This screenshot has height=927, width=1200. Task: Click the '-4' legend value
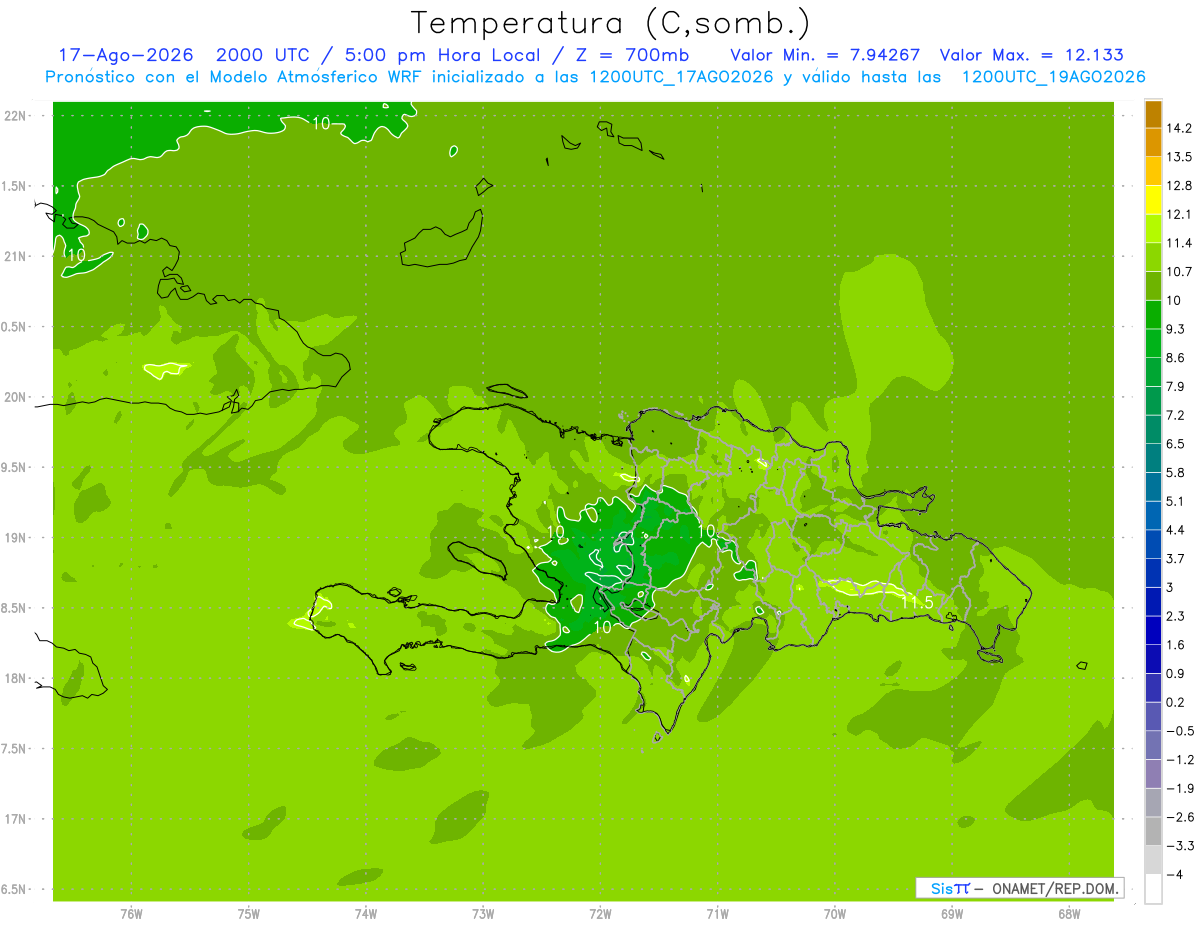click(x=1176, y=874)
